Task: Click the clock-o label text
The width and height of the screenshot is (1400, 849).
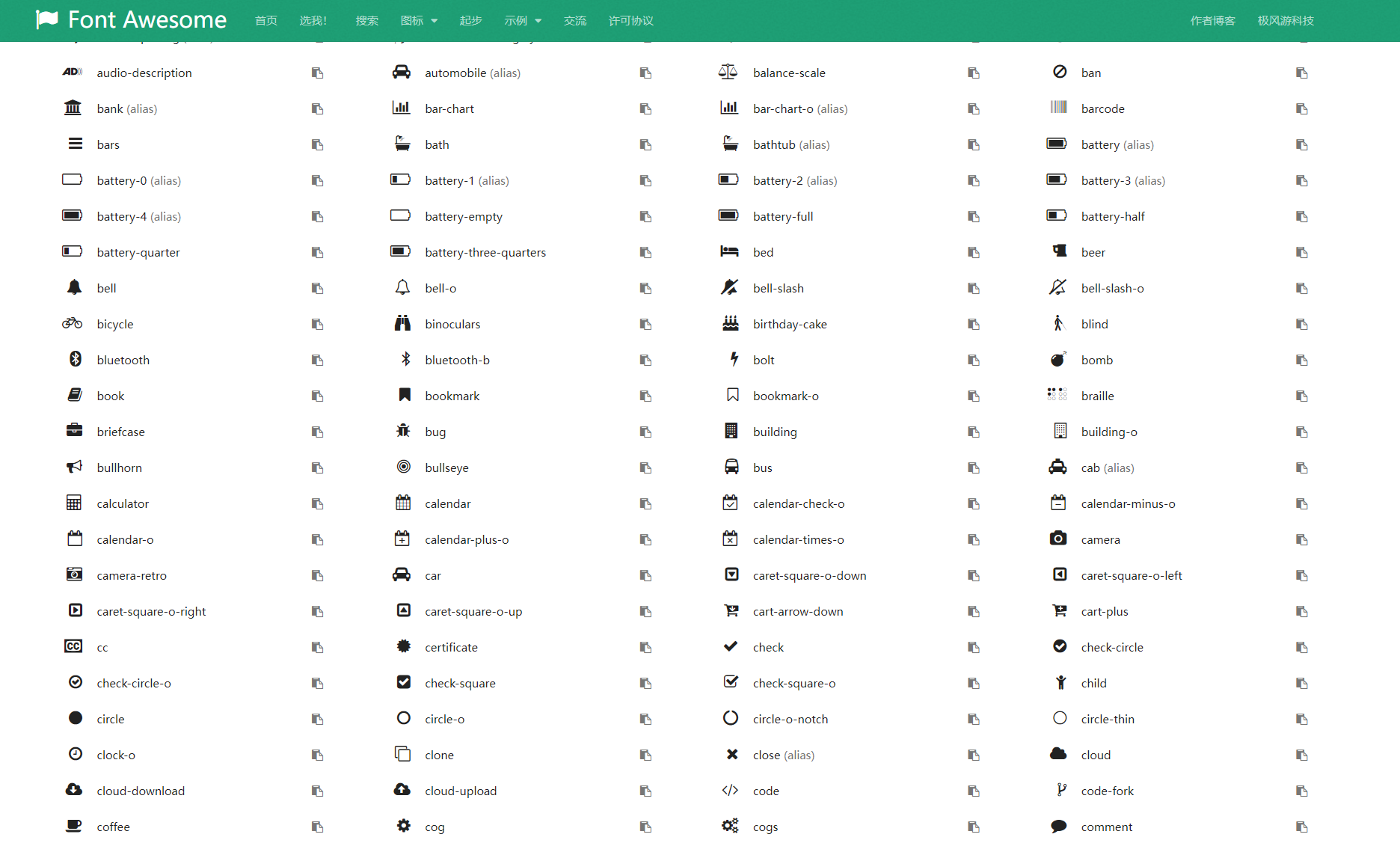Action: click(116, 755)
